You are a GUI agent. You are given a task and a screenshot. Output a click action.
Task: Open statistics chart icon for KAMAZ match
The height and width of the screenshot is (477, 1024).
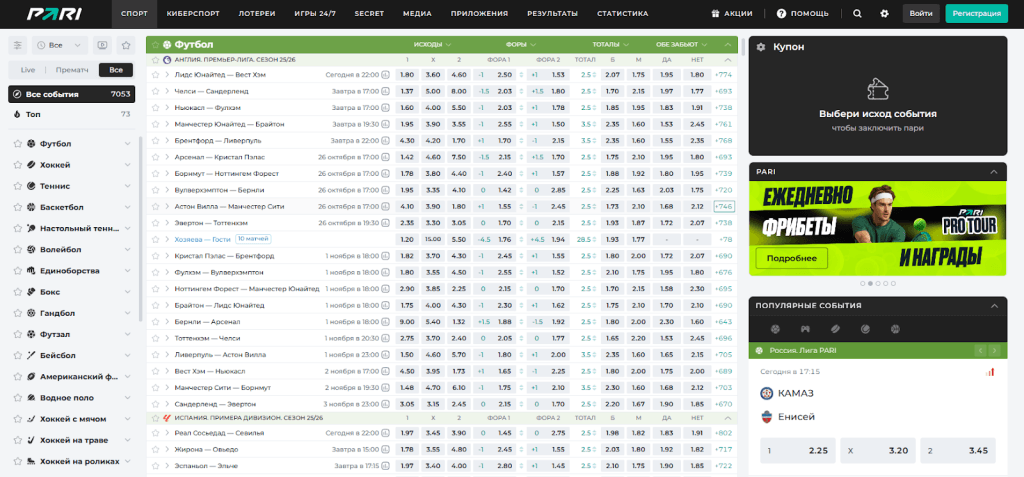[x=990, y=372]
